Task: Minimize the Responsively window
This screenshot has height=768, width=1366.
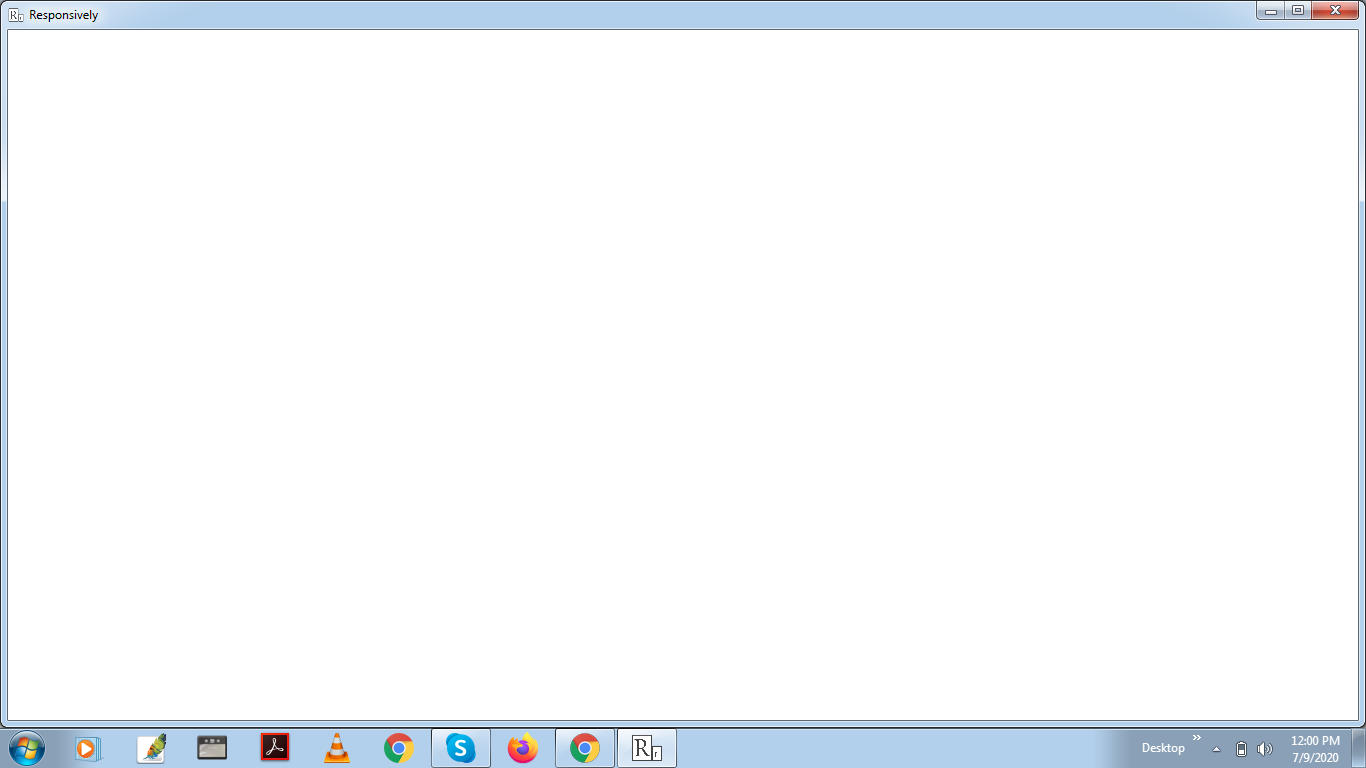Action: tap(1271, 11)
